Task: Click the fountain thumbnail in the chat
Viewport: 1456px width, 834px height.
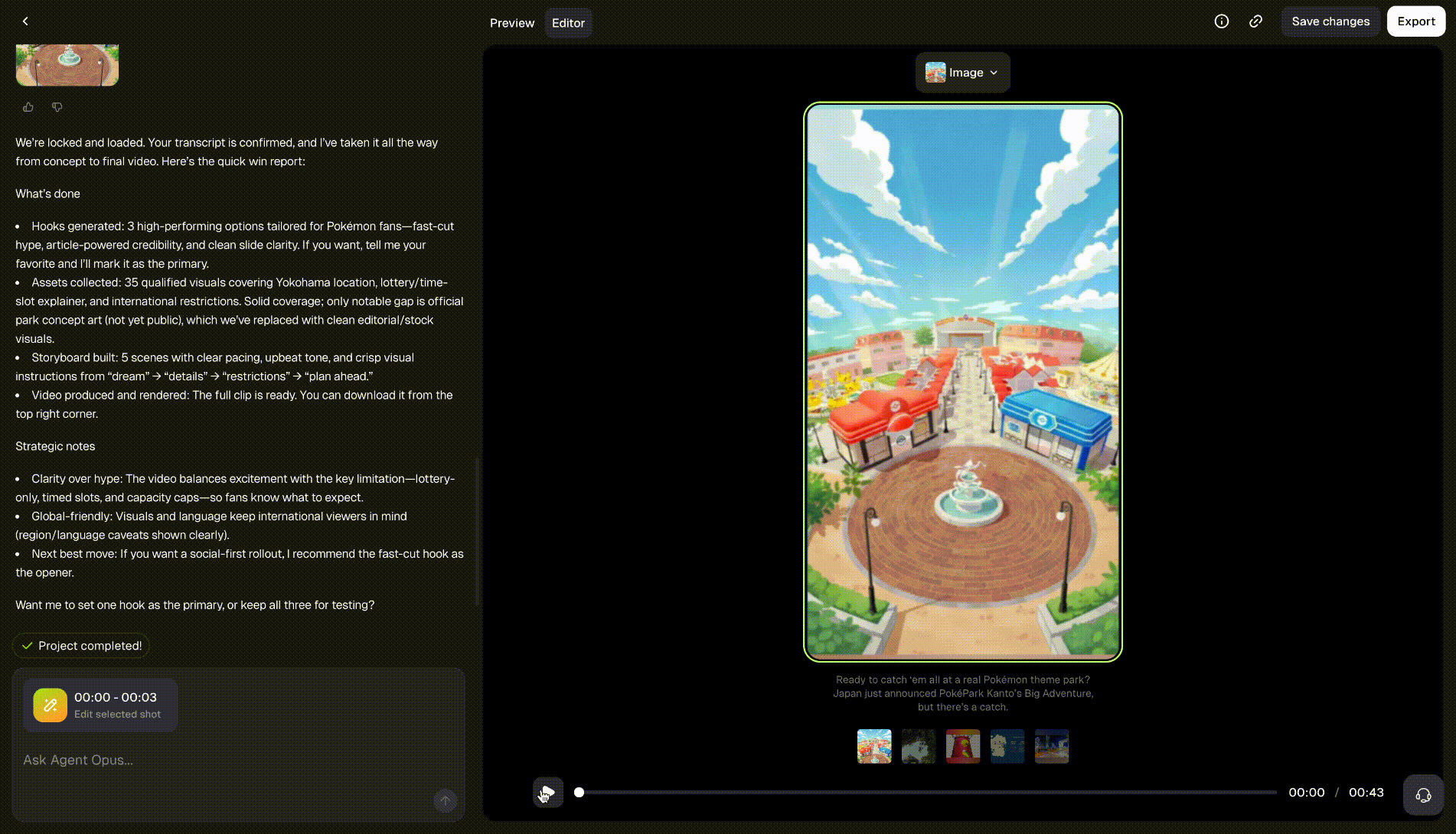Action: 67,64
